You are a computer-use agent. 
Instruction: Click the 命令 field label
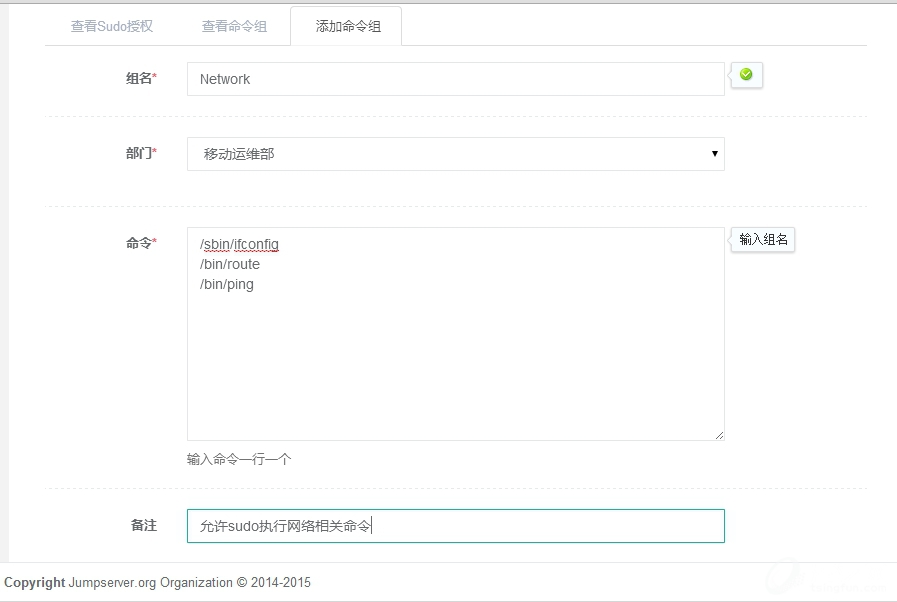point(140,243)
